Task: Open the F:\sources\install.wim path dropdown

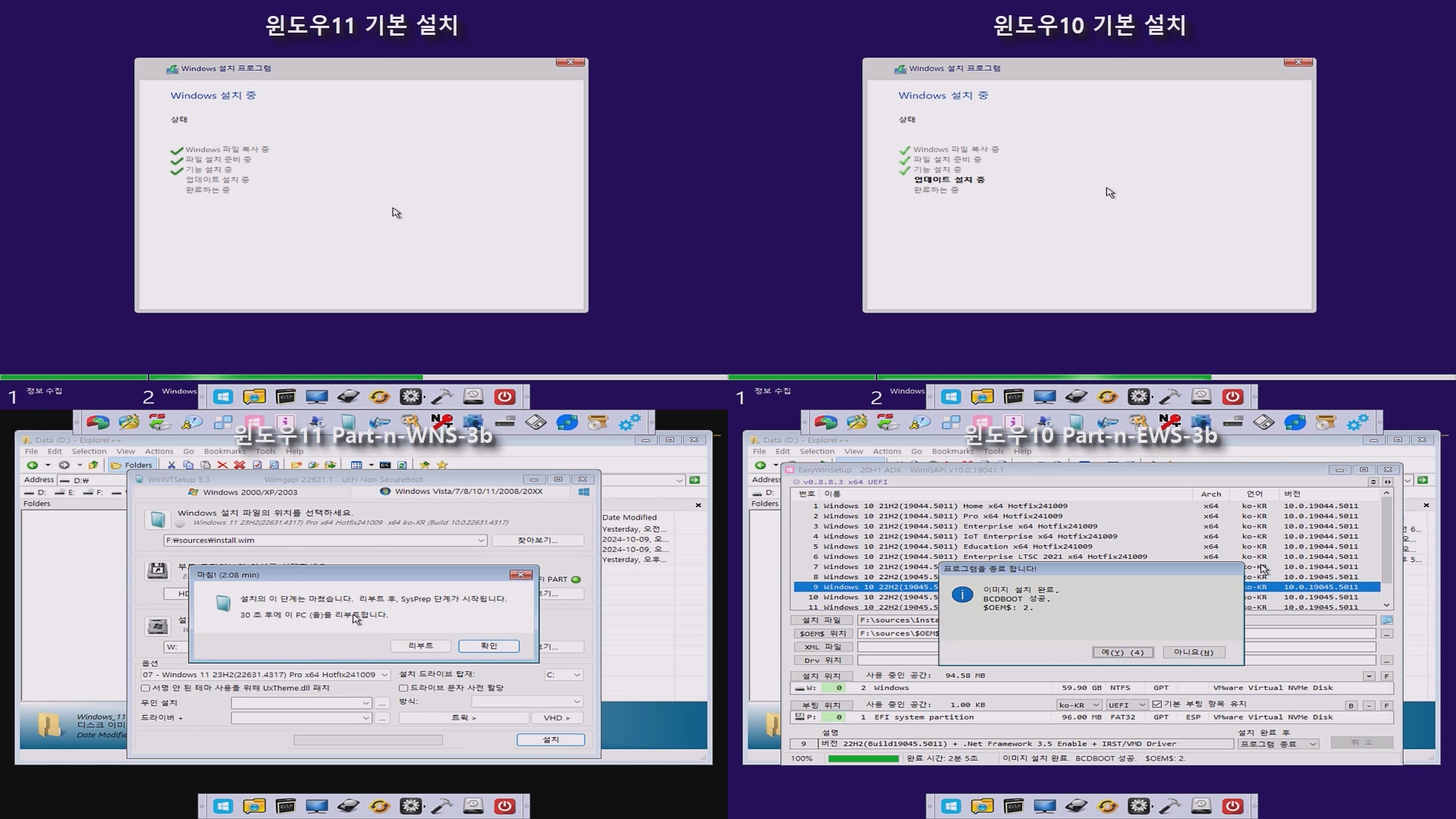Action: tap(481, 541)
